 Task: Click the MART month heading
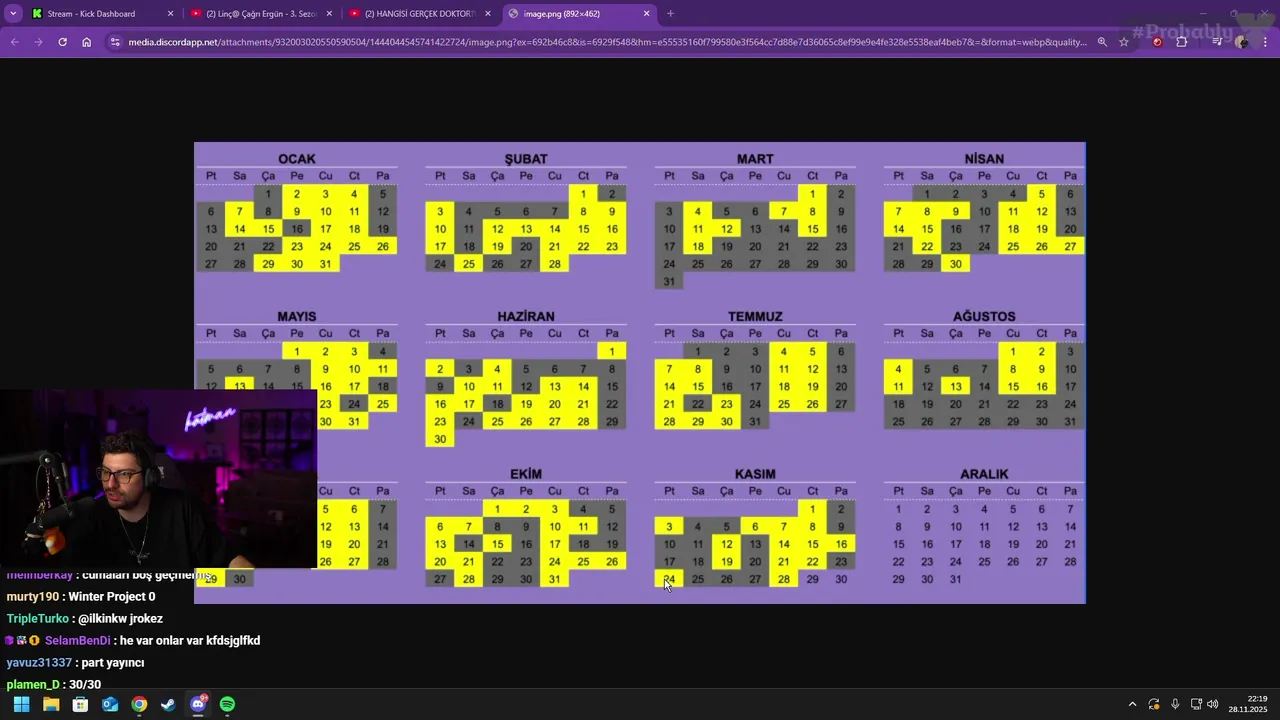pos(755,159)
